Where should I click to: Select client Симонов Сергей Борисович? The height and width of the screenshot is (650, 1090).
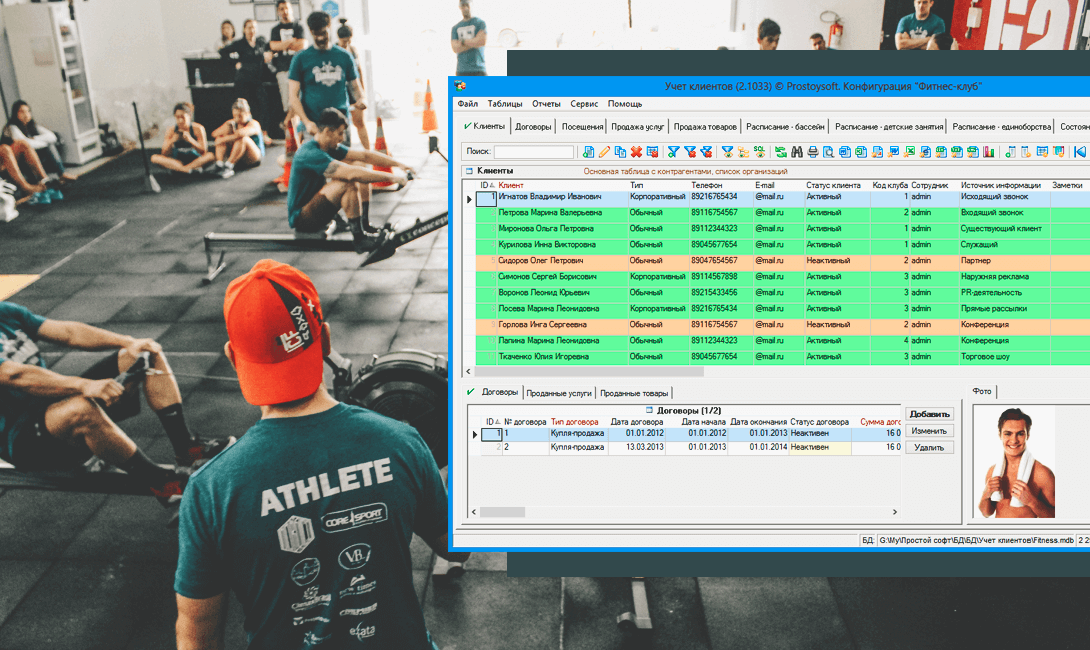pyautogui.click(x=547, y=277)
